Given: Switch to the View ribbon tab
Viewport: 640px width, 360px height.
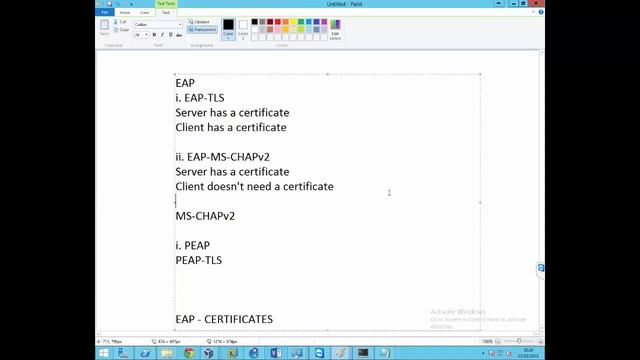Looking at the screenshot, I should (144, 13).
